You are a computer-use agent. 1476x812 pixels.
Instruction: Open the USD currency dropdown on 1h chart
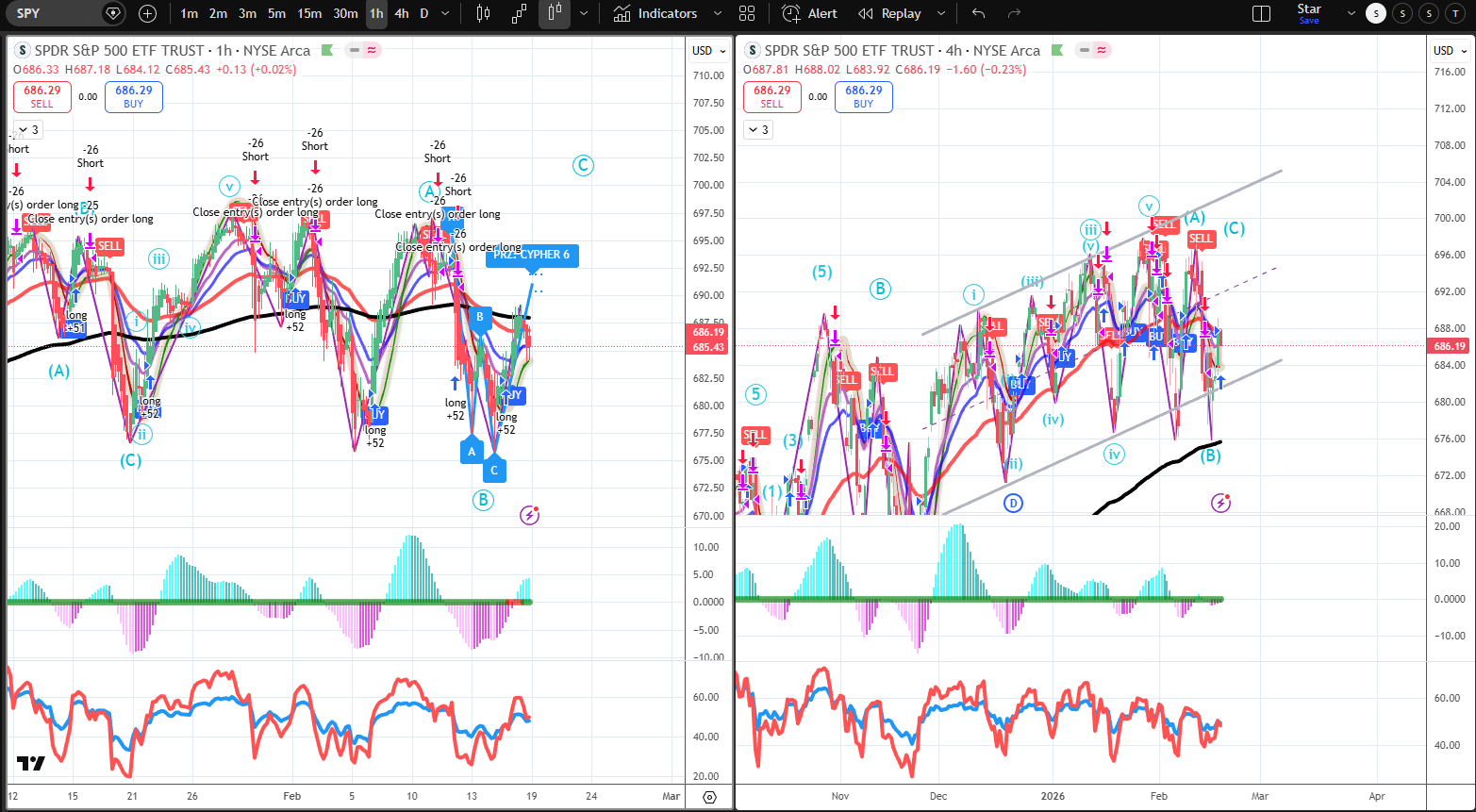(x=709, y=51)
